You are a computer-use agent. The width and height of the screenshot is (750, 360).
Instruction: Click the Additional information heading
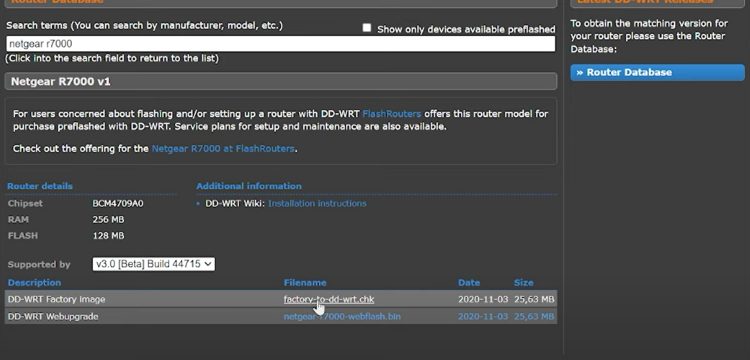[x=249, y=186]
